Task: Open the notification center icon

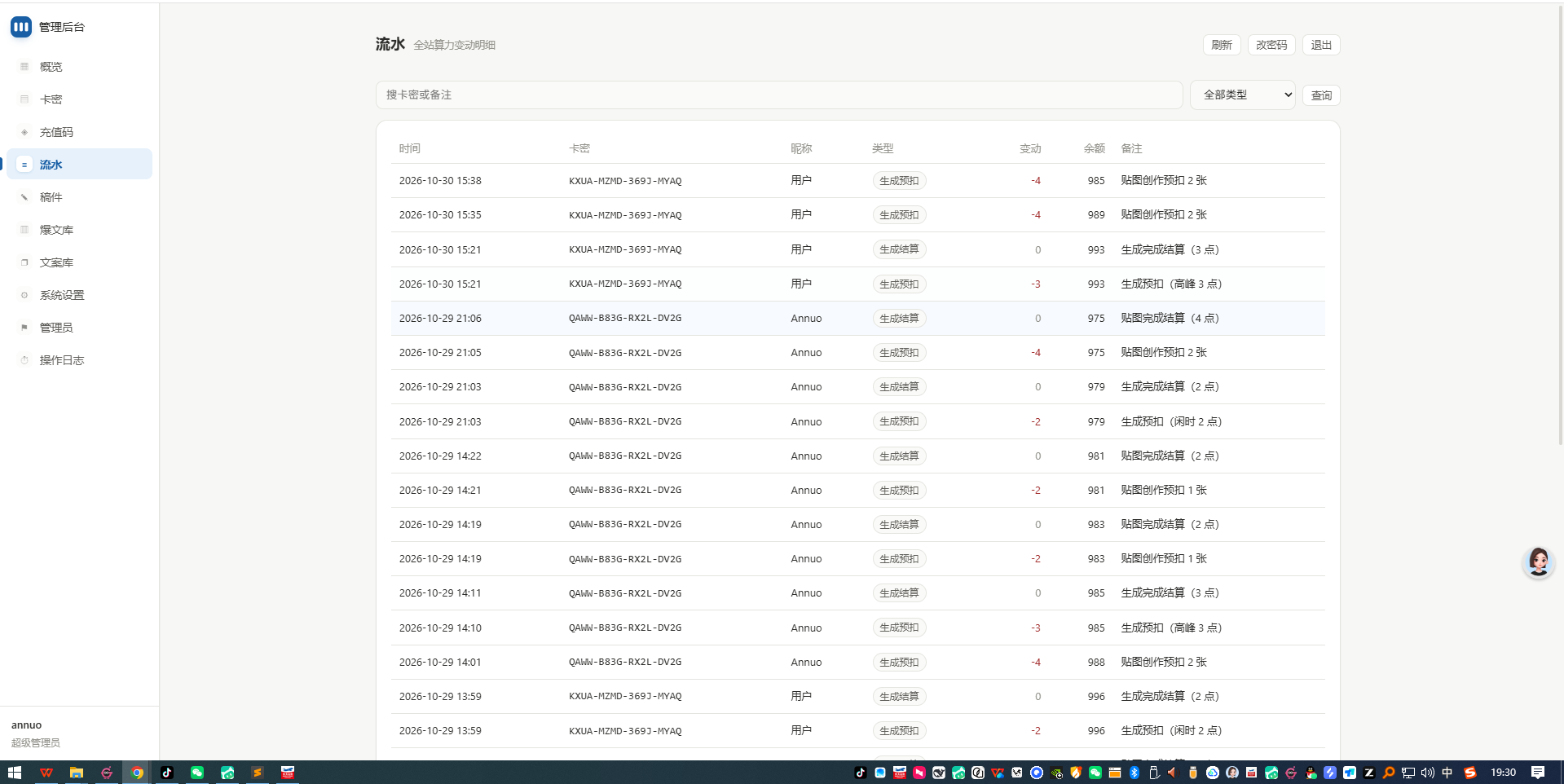Action: click(x=1537, y=773)
